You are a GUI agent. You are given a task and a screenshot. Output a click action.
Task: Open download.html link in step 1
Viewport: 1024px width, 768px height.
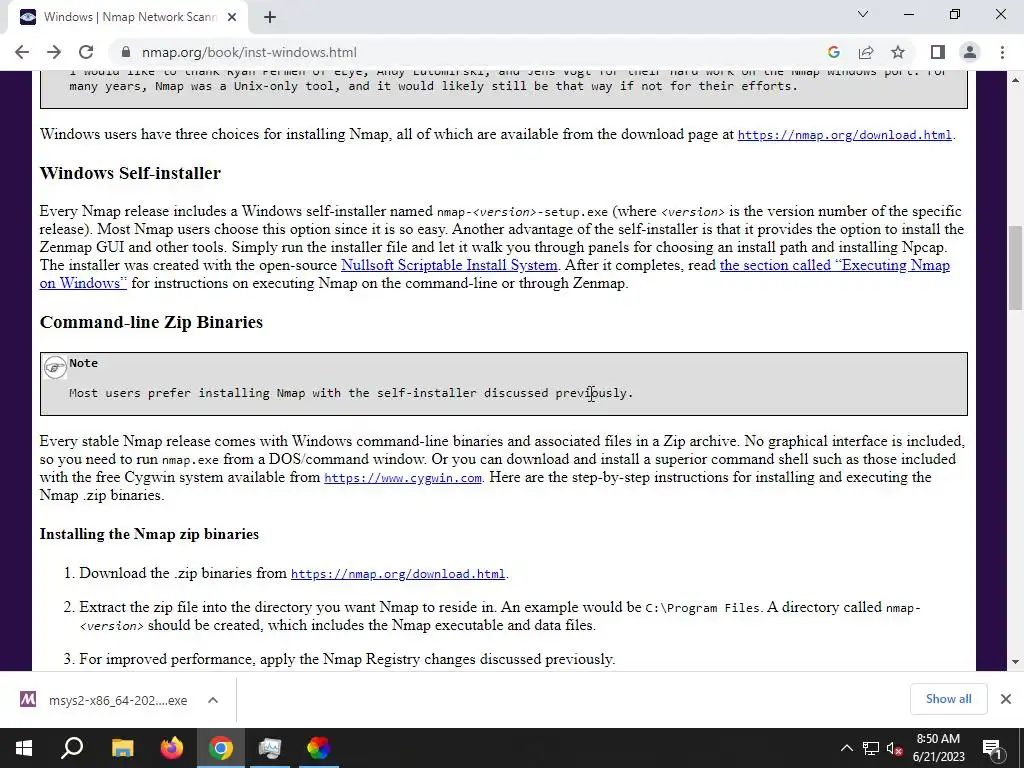(x=398, y=574)
